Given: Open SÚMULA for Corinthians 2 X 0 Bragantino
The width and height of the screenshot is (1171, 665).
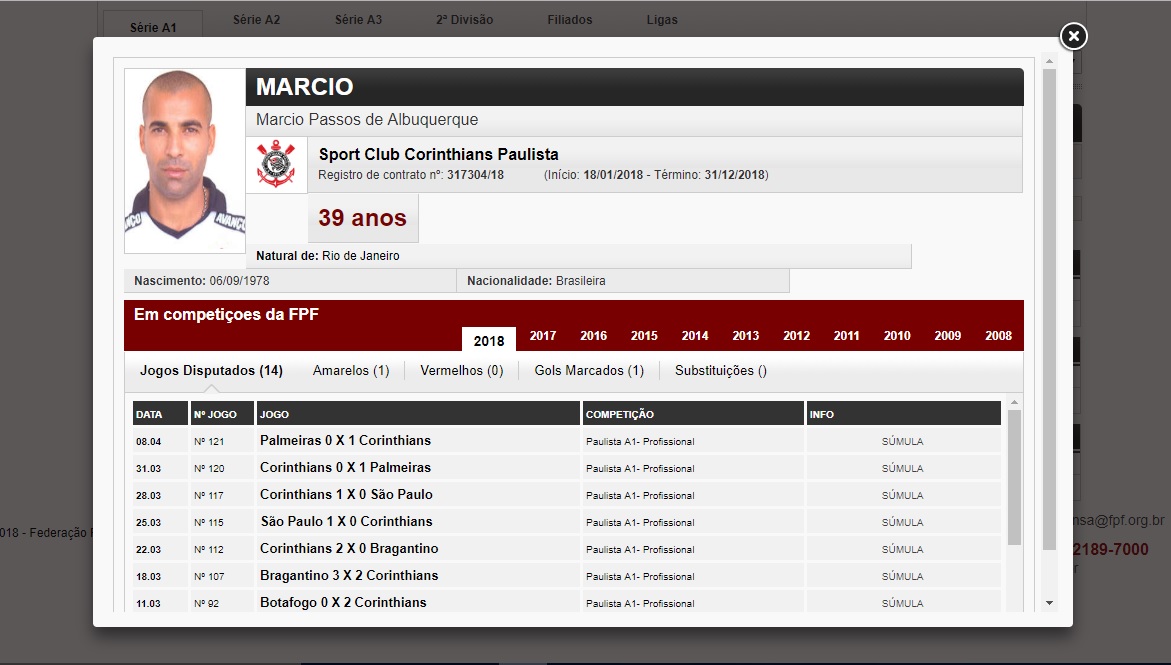Looking at the screenshot, I should point(902,549).
